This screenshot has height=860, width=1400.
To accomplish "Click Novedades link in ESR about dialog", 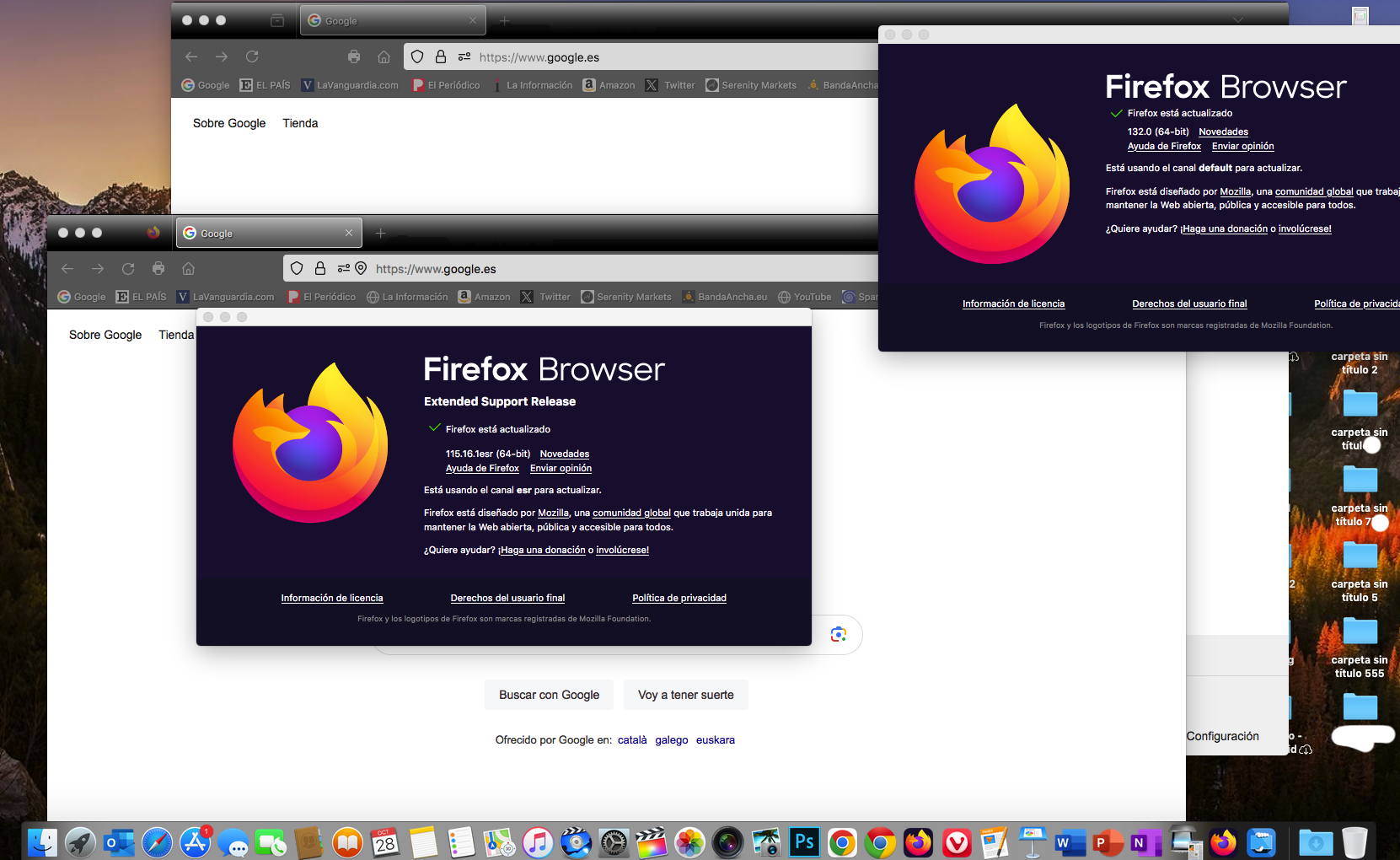I will (565, 454).
